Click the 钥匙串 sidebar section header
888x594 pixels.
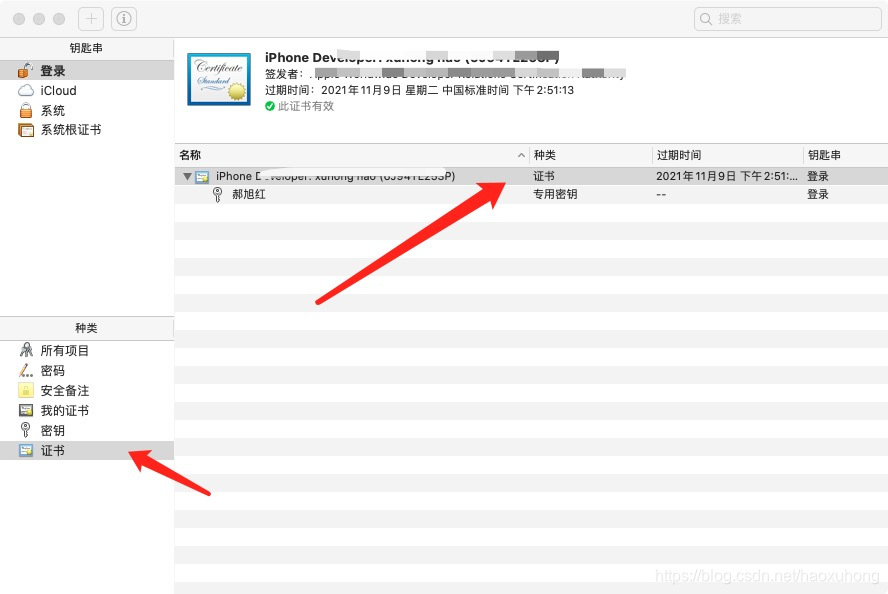click(87, 48)
